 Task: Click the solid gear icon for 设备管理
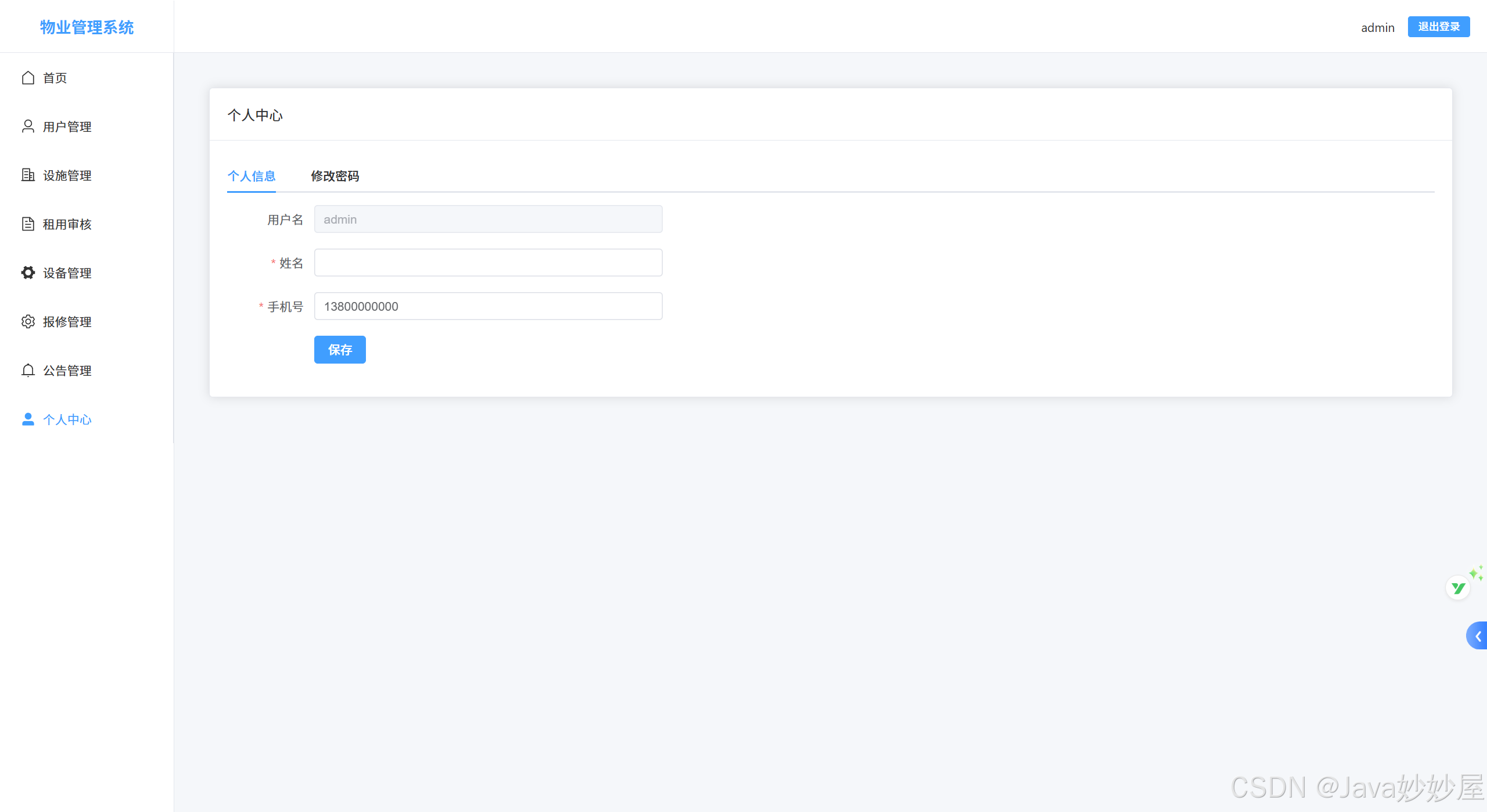28,272
